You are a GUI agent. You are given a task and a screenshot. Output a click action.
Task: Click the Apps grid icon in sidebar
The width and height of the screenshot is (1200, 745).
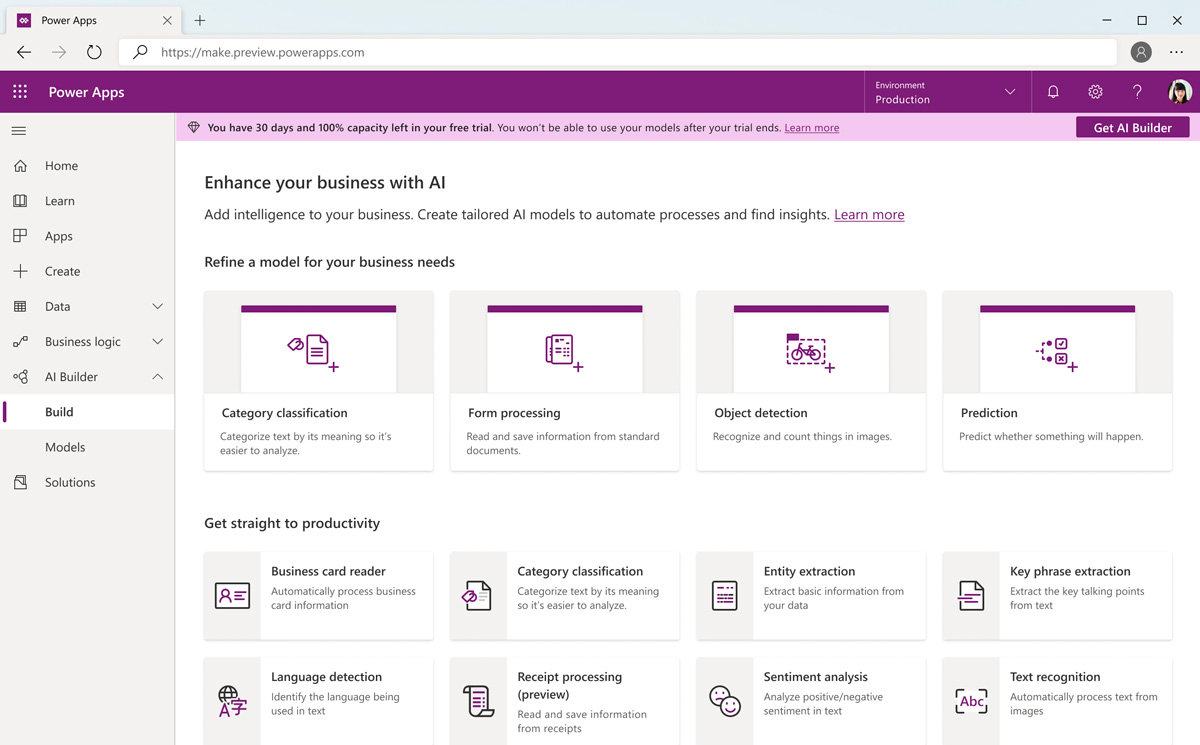20,236
